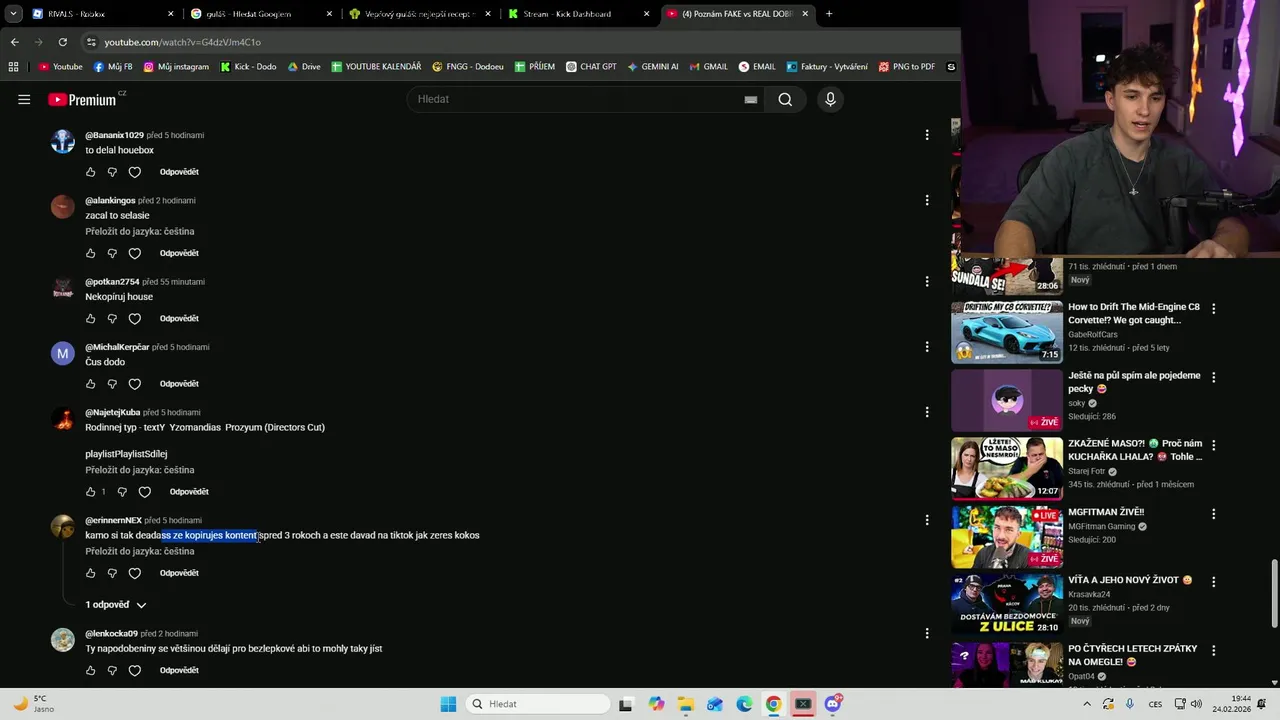Show hidden system tray icons
This screenshot has height=720, width=1280.
click(1087, 704)
